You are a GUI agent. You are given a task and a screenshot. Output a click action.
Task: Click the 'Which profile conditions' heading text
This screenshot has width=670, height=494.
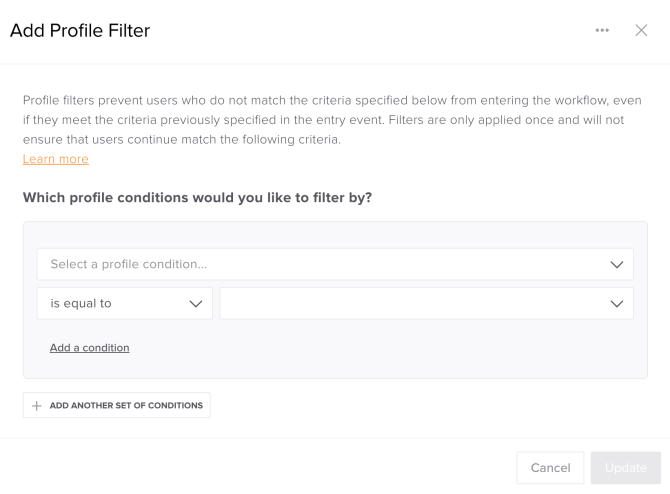click(x=197, y=198)
